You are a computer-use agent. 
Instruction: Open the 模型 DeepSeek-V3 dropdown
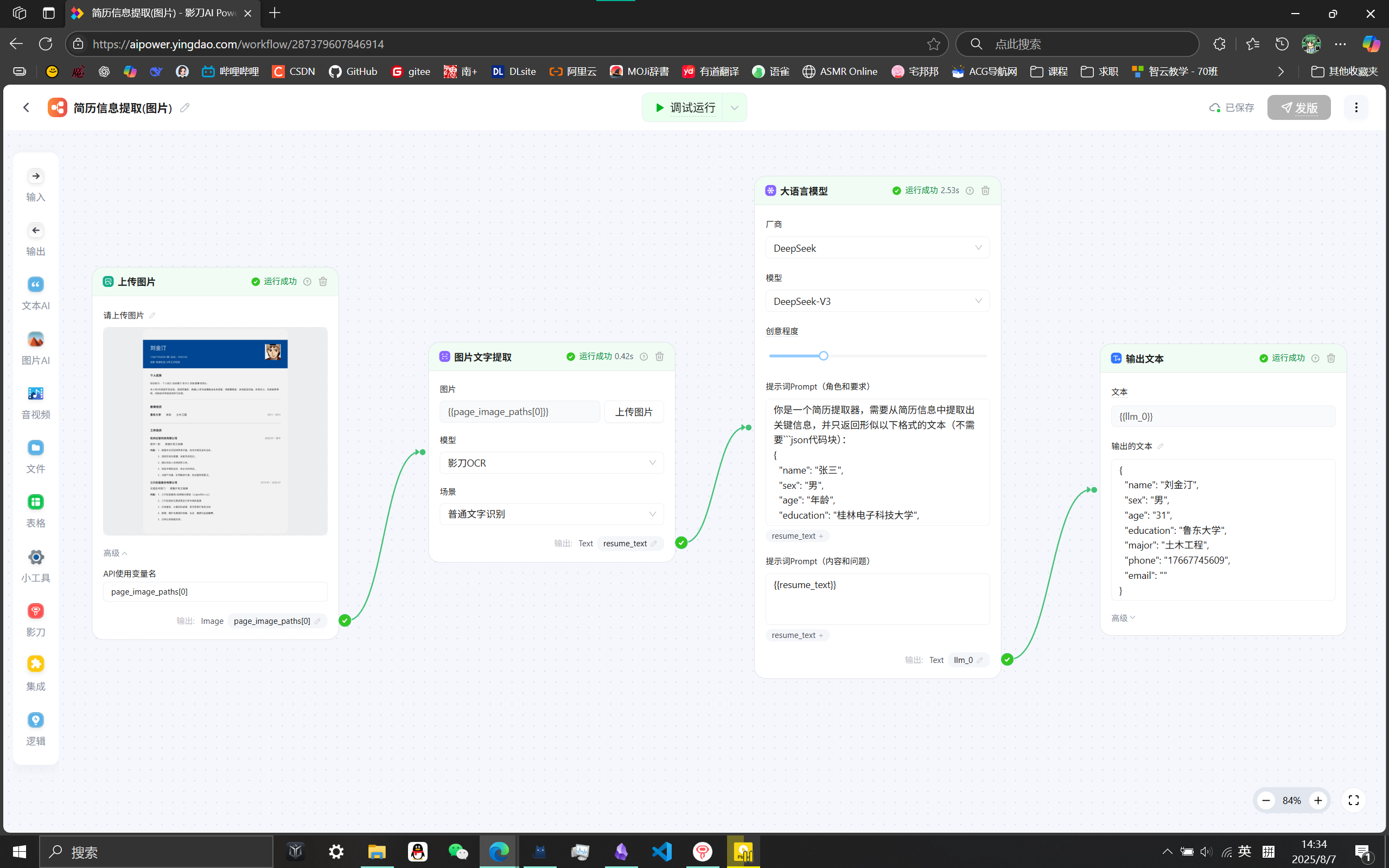877,302
